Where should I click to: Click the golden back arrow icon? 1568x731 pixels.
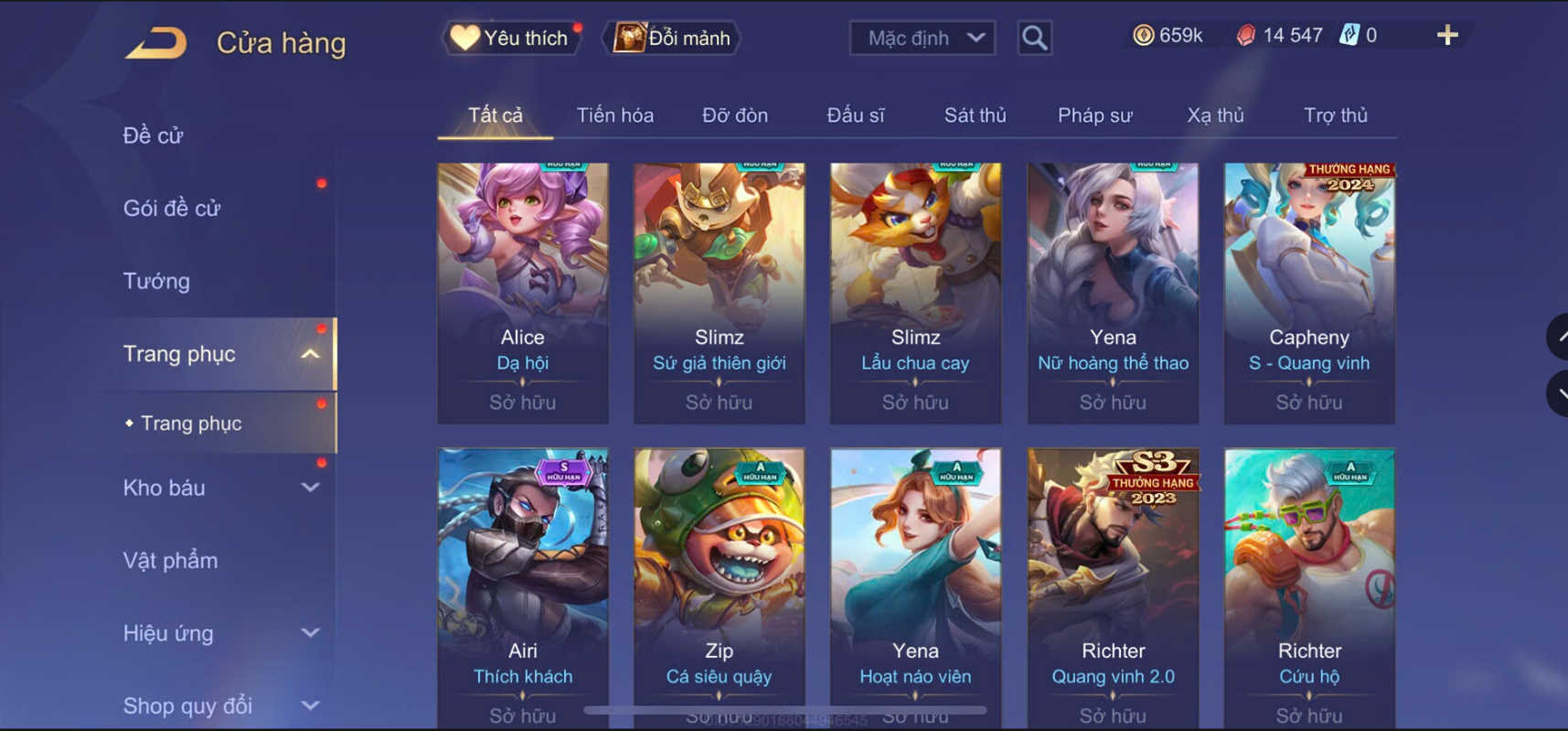tap(156, 43)
